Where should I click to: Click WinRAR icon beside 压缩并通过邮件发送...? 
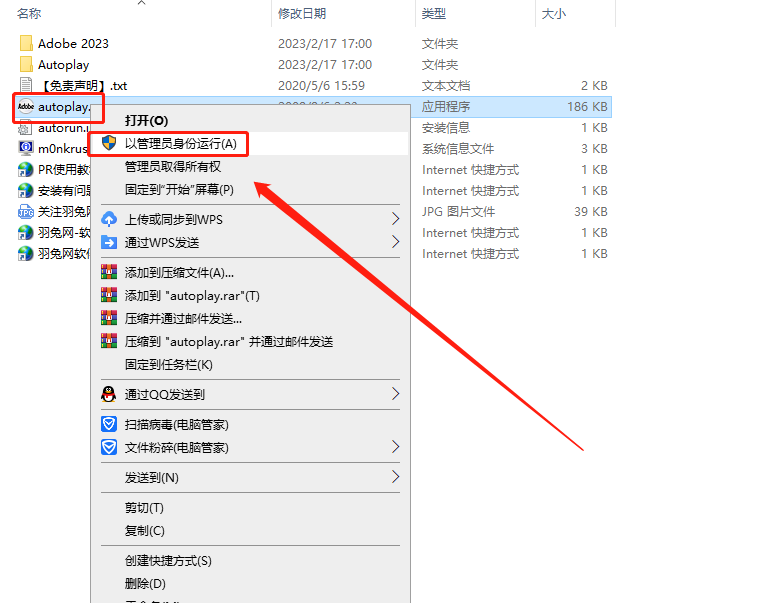click(x=109, y=318)
